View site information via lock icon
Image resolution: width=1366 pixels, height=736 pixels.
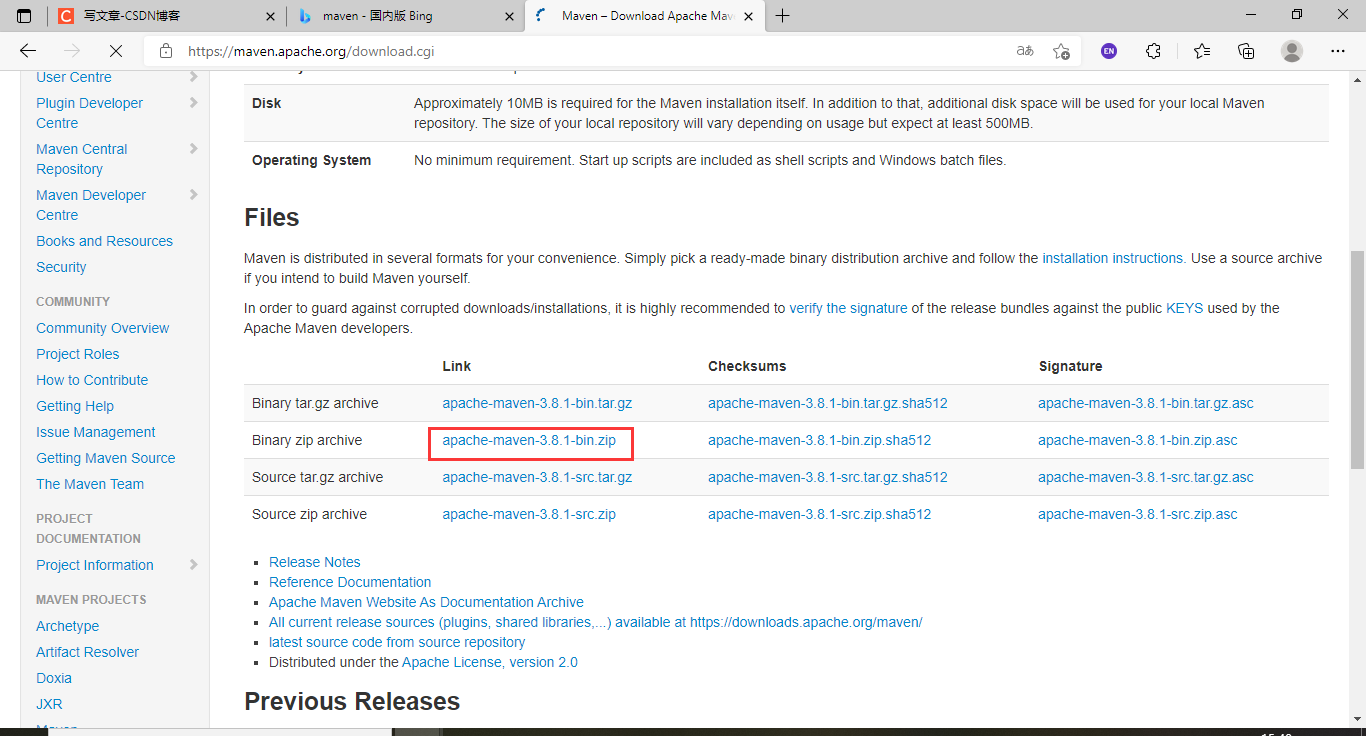click(x=166, y=51)
